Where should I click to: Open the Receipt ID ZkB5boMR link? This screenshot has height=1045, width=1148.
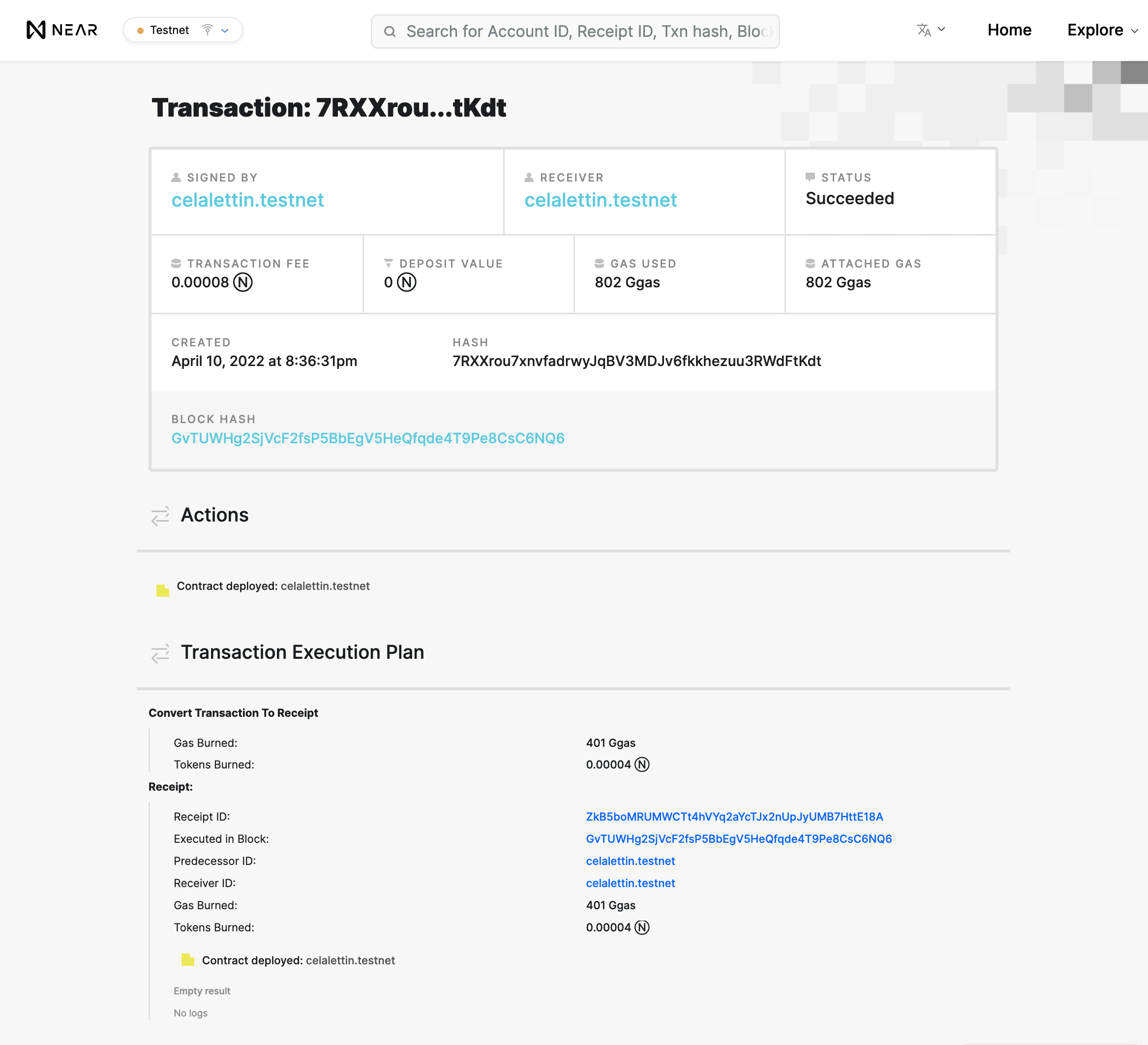pos(734,817)
